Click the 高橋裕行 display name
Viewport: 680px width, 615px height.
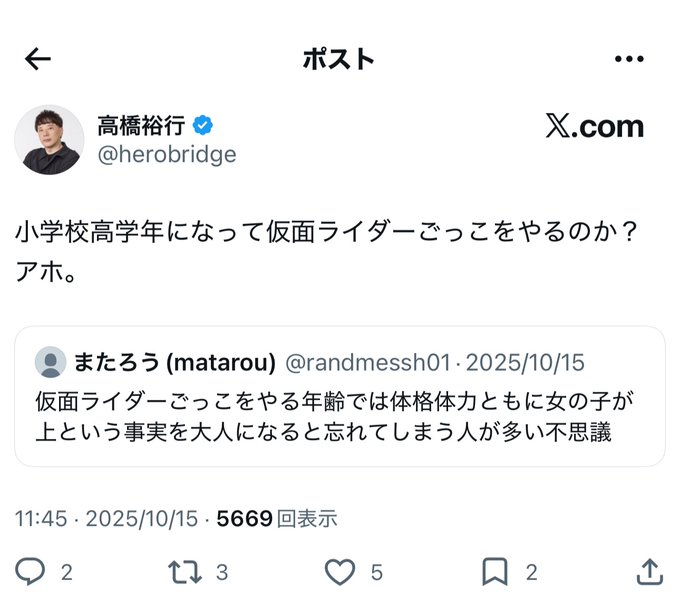[x=144, y=126]
